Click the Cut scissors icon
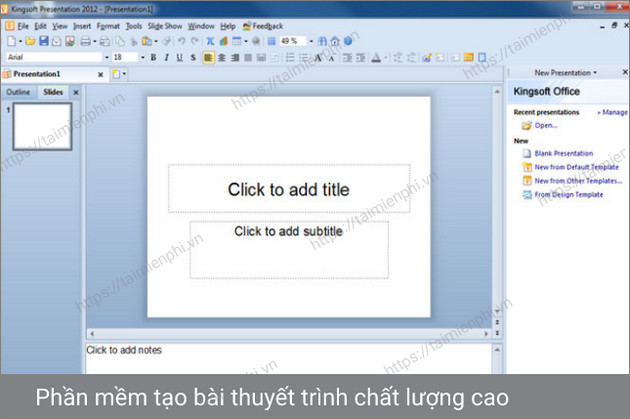This screenshot has width=630, height=419. [x=134, y=41]
